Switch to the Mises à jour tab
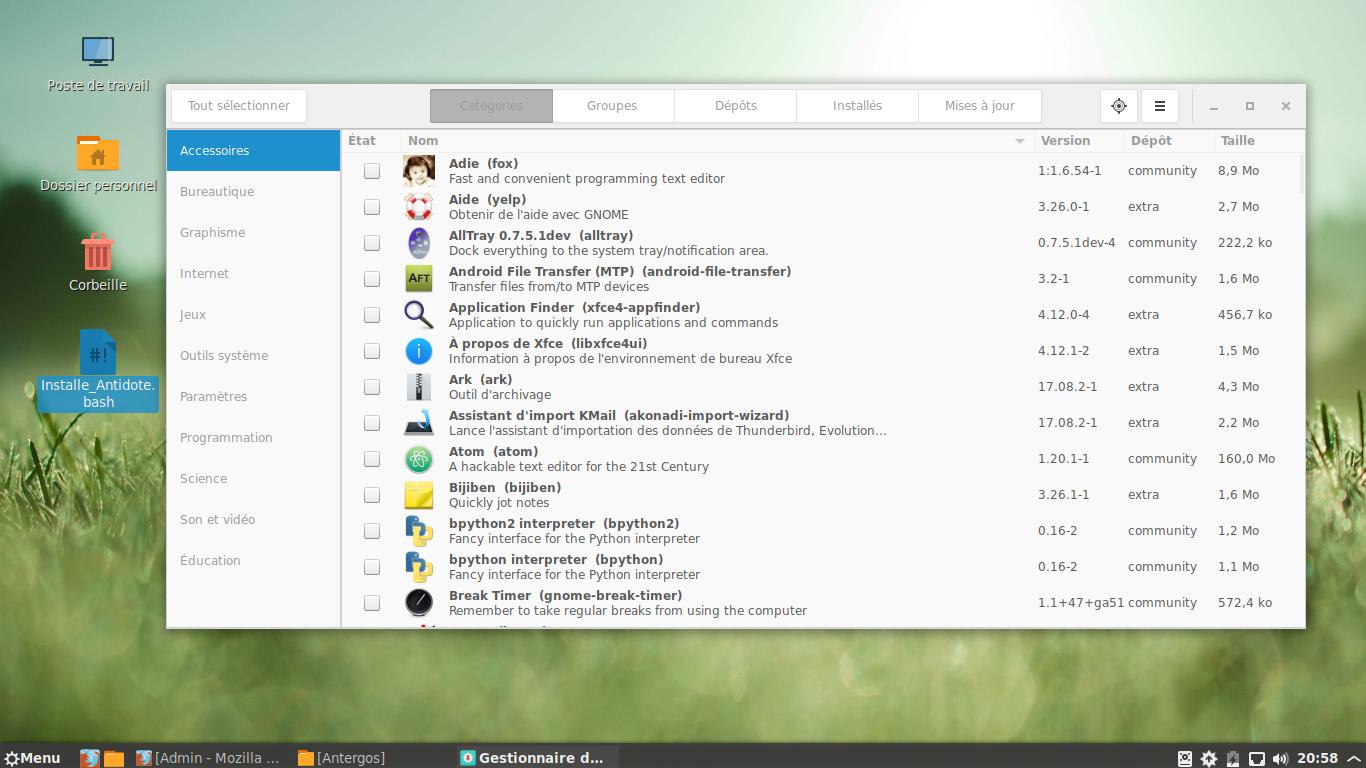Image resolution: width=1366 pixels, height=768 pixels. pos(980,106)
